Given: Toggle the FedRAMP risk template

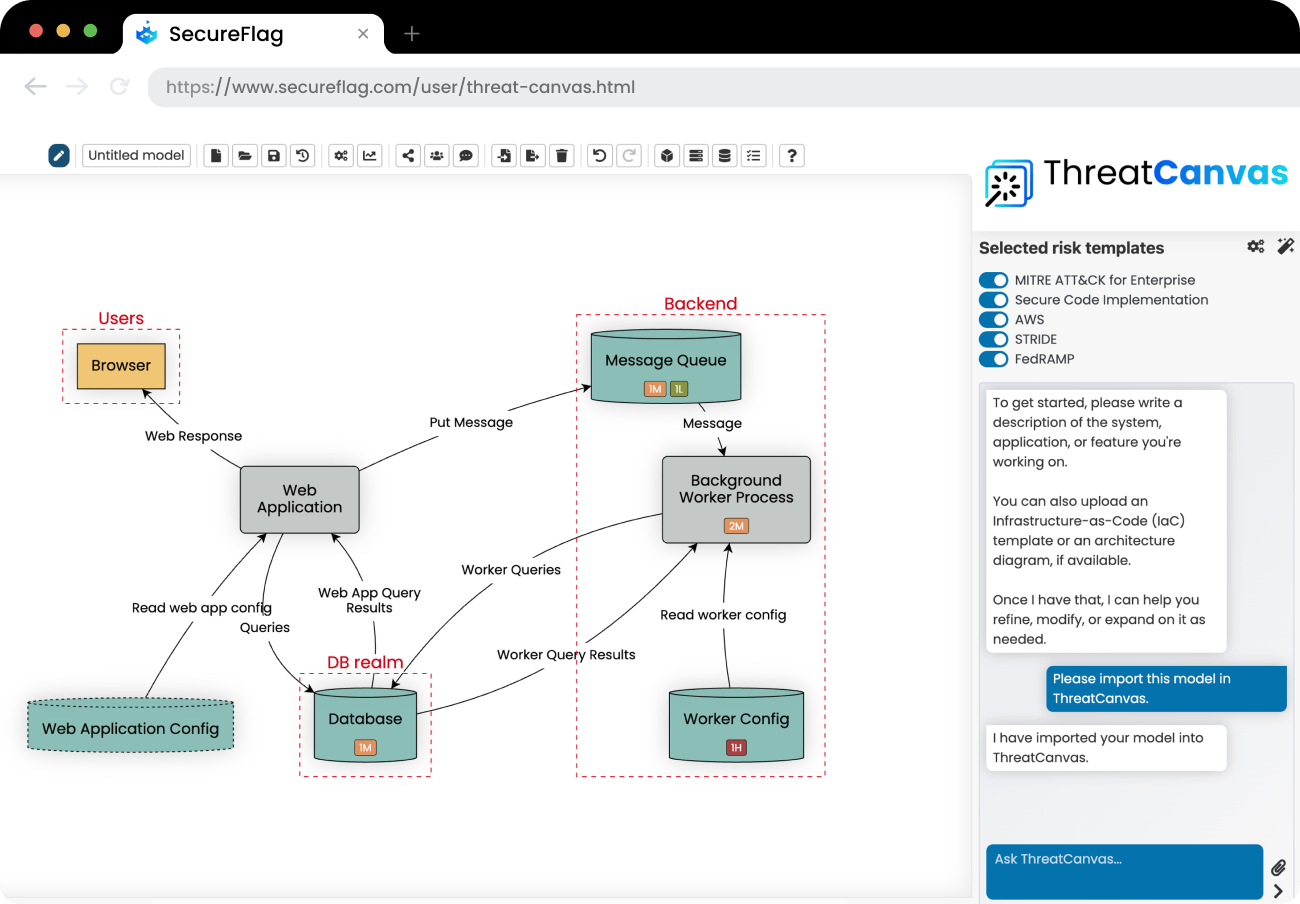Looking at the screenshot, I should pos(993,359).
